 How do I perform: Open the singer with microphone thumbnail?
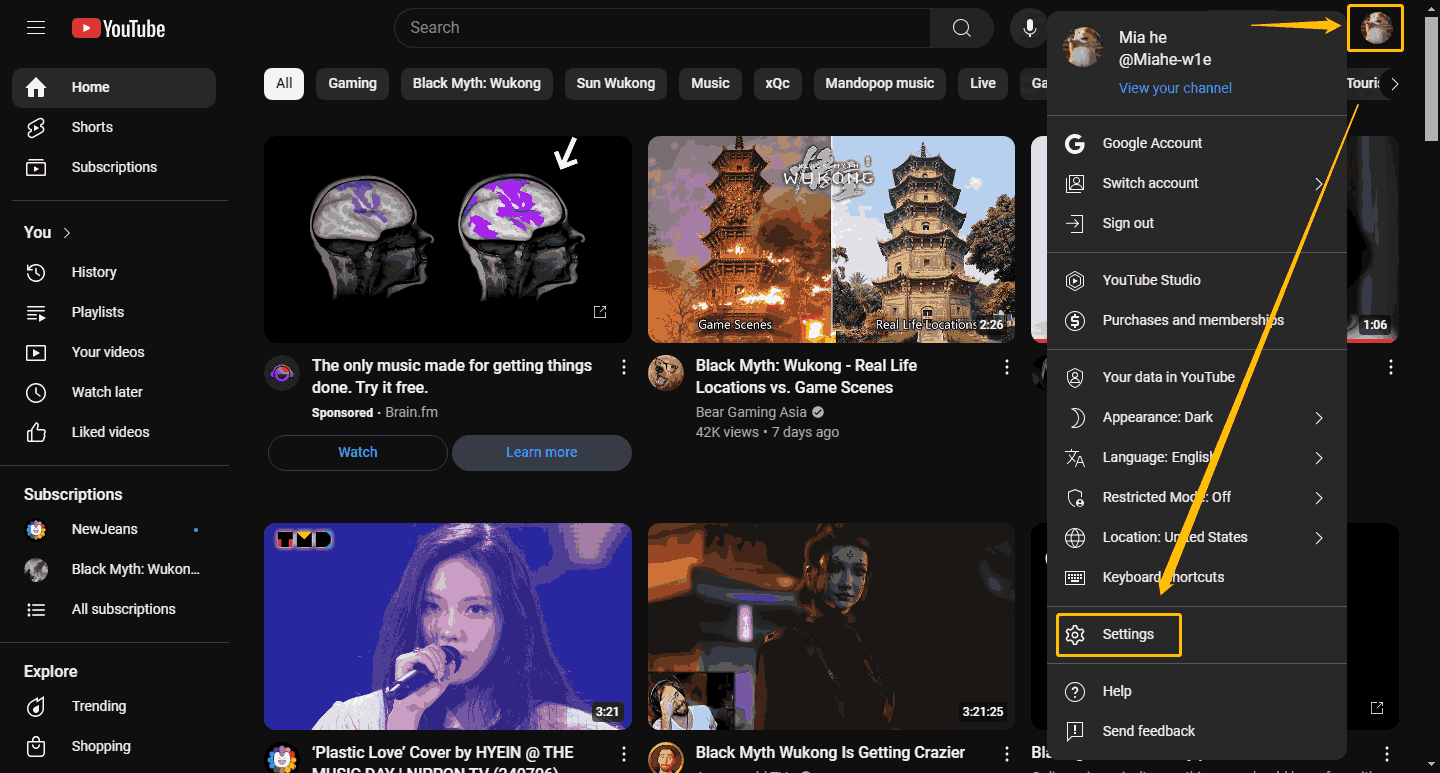pos(448,626)
